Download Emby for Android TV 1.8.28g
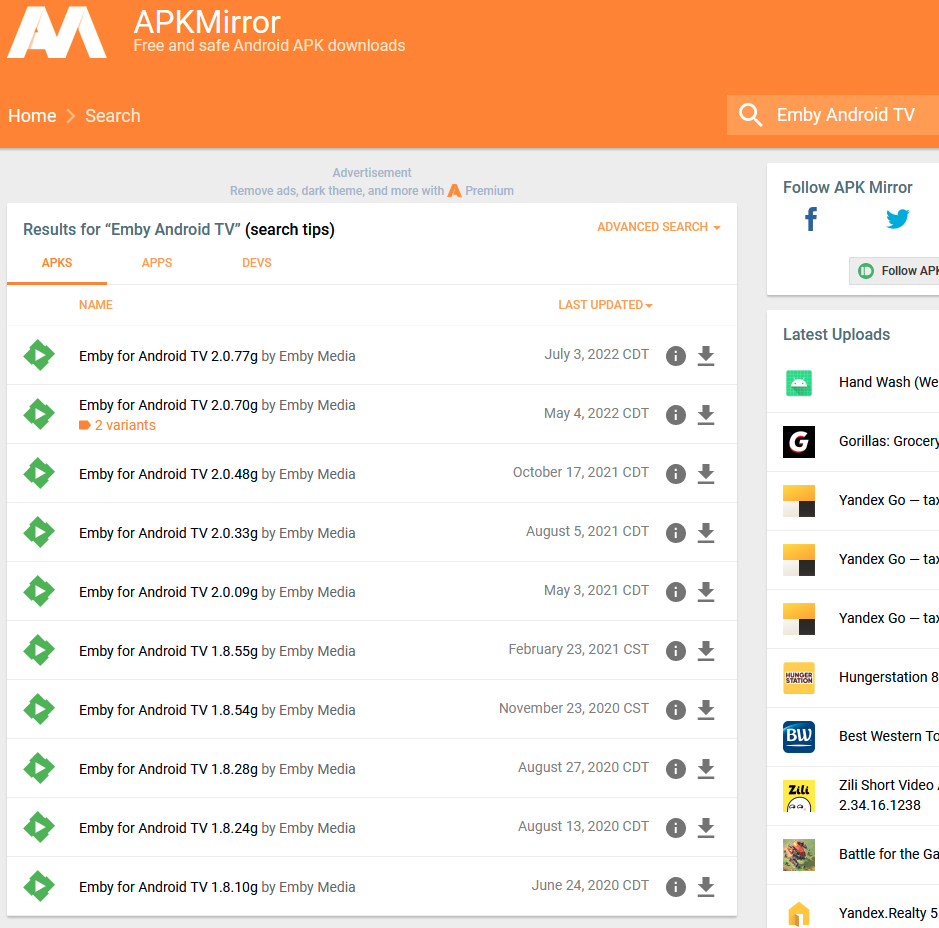The image size is (939, 928). pyautogui.click(x=706, y=769)
